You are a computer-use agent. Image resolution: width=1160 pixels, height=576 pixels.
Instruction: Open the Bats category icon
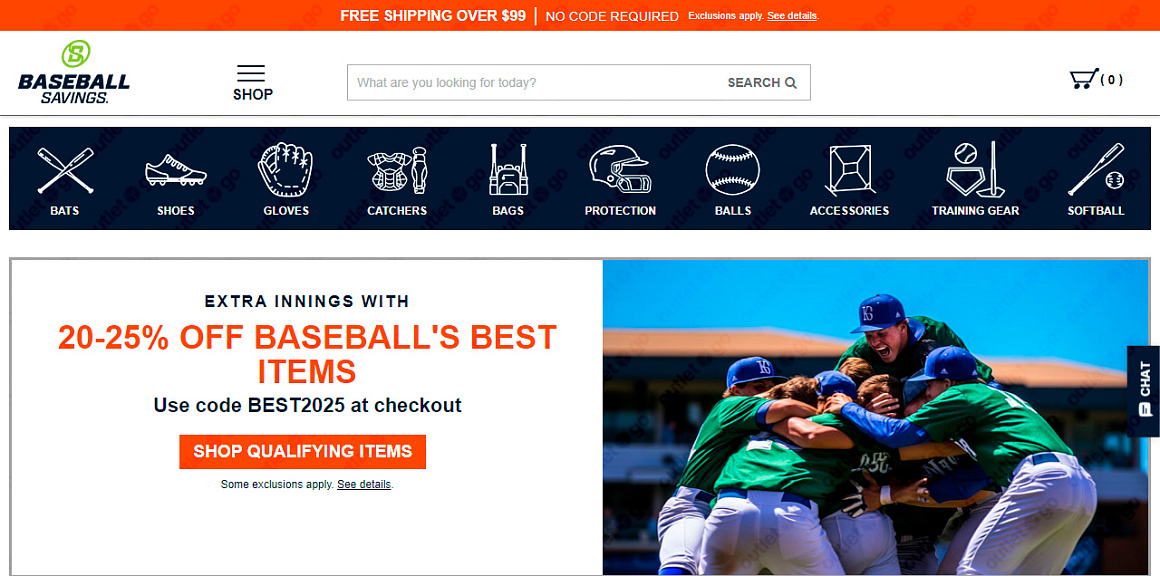pos(65,170)
